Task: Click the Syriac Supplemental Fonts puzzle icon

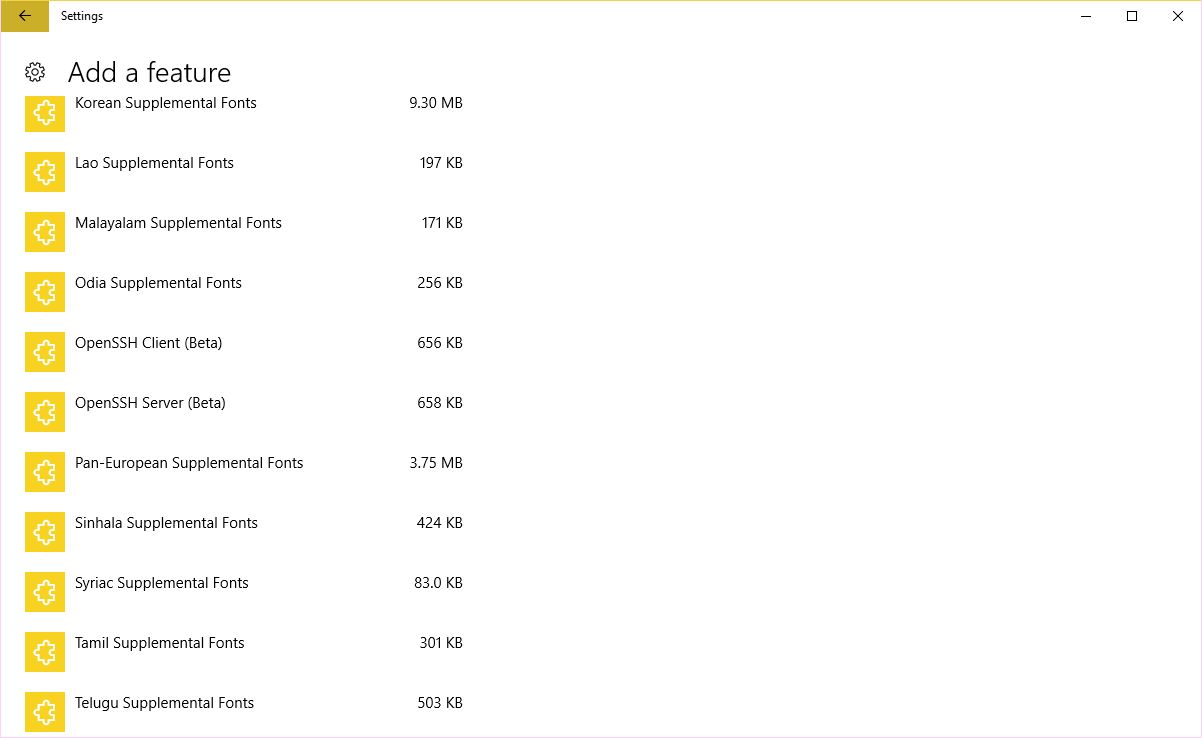Action: (45, 592)
